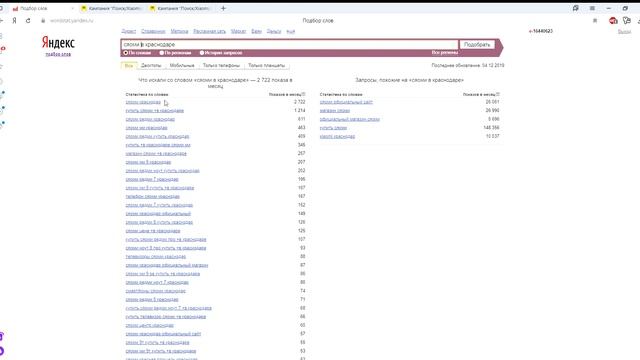Open the 'Метрика' top link

[180, 31]
